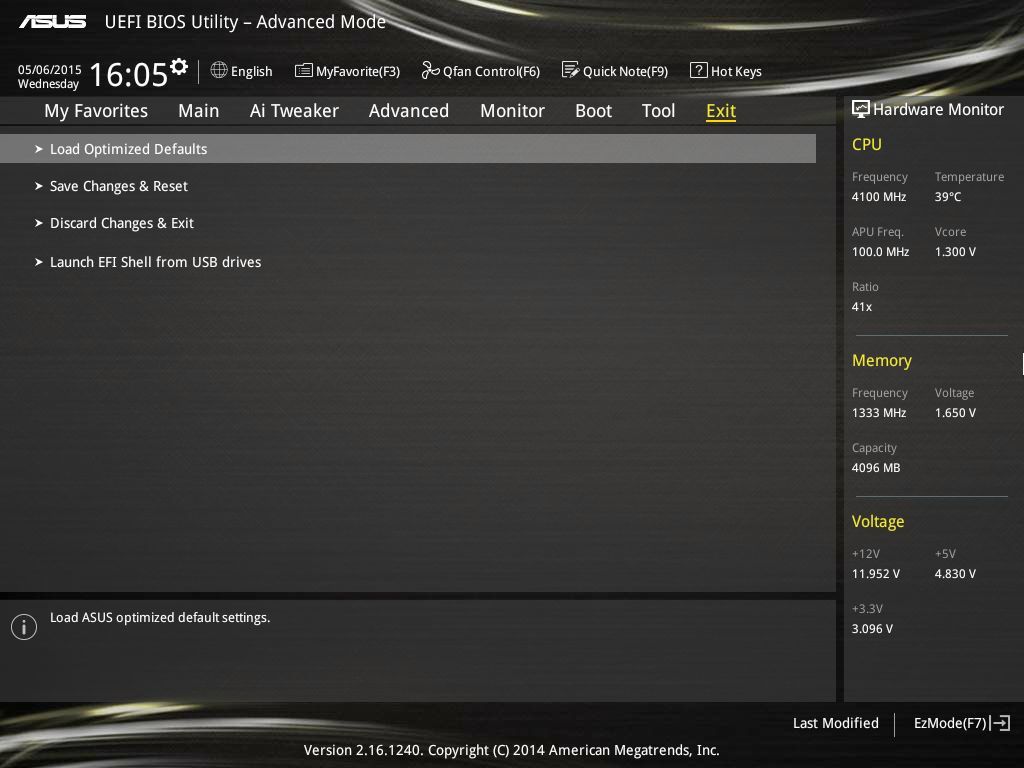Change language from English
The image size is (1024, 768).
[251, 71]
